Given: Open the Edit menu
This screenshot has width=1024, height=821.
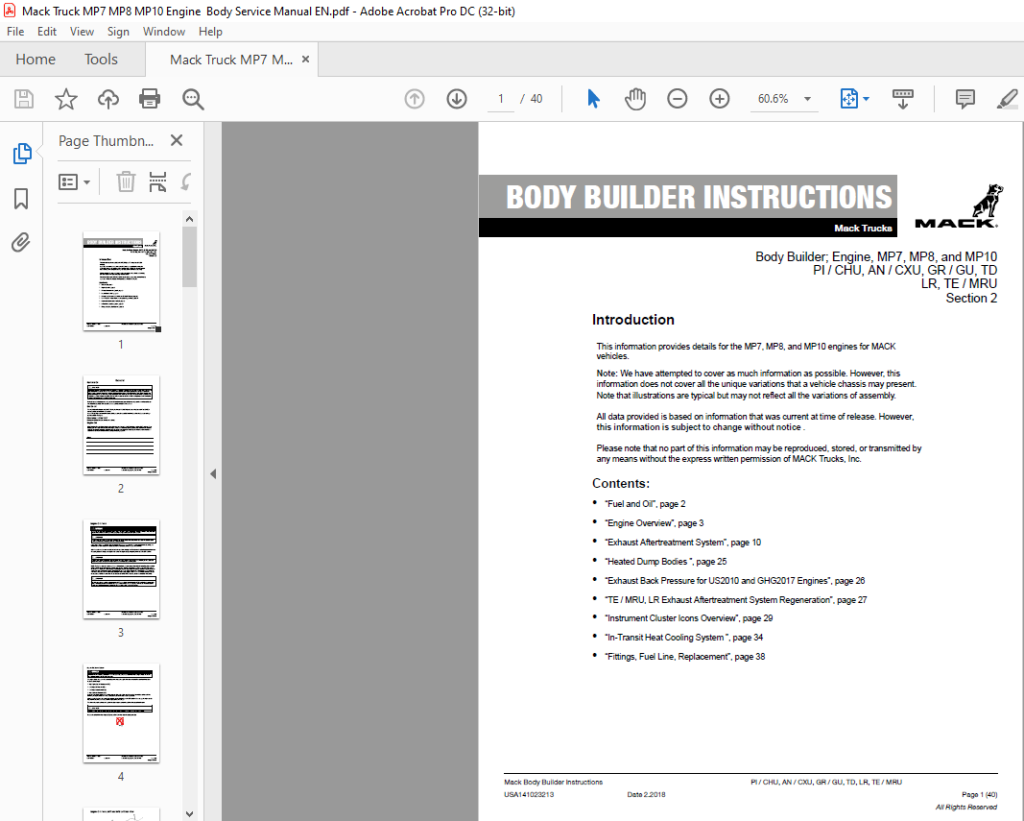Looking at the screenshot, I should [x=46, y=31].
